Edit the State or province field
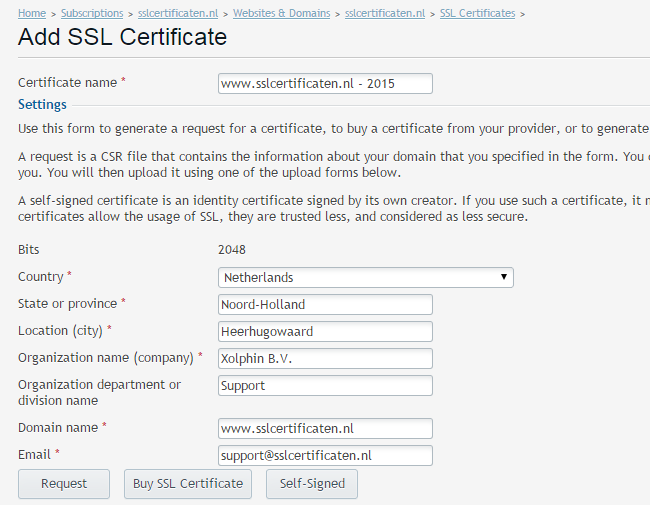Image resolution: width=650 pixels, height=505 pixels. [325, 305]
